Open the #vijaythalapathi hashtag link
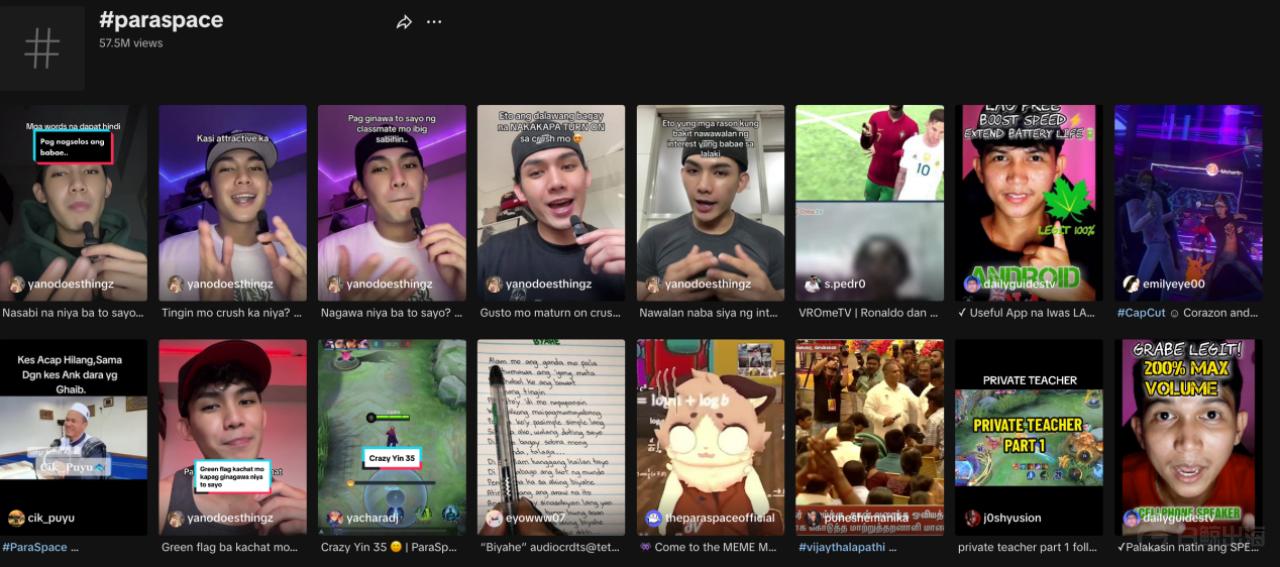Viewport: 1280px width, 567px height. (x=846, y=547)
